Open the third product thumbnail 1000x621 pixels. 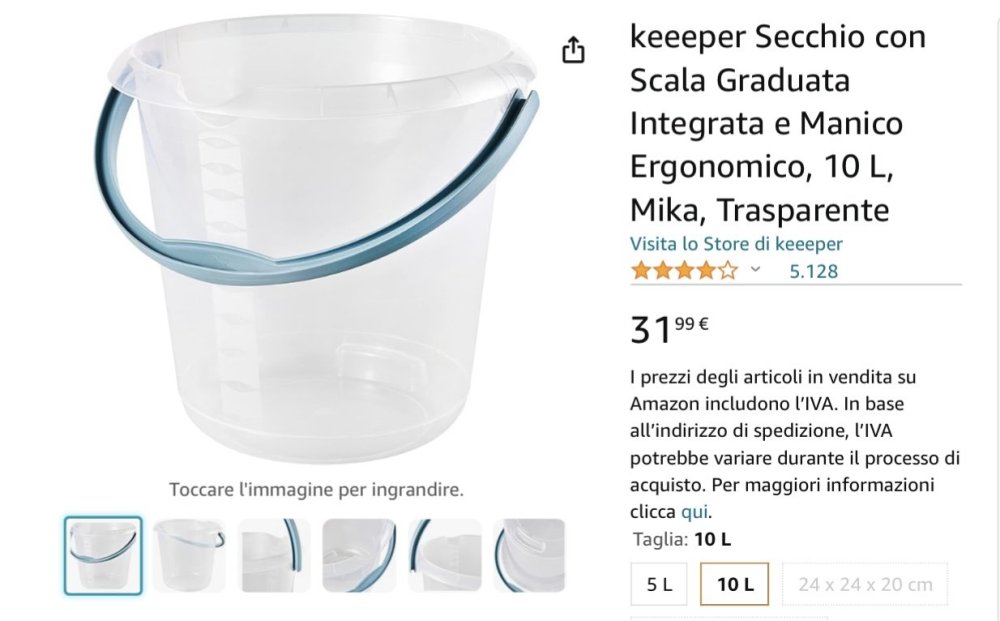(275, 555)
